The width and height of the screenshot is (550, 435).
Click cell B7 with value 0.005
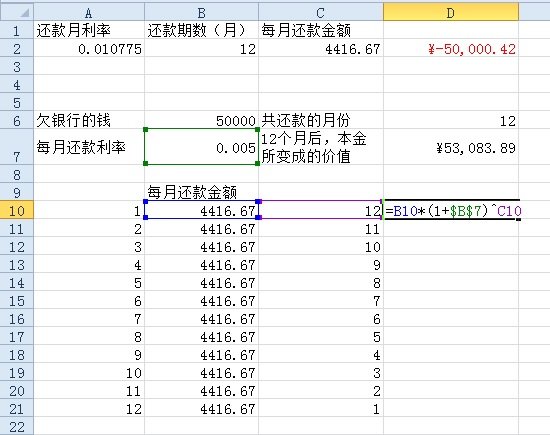click(201, 147)
